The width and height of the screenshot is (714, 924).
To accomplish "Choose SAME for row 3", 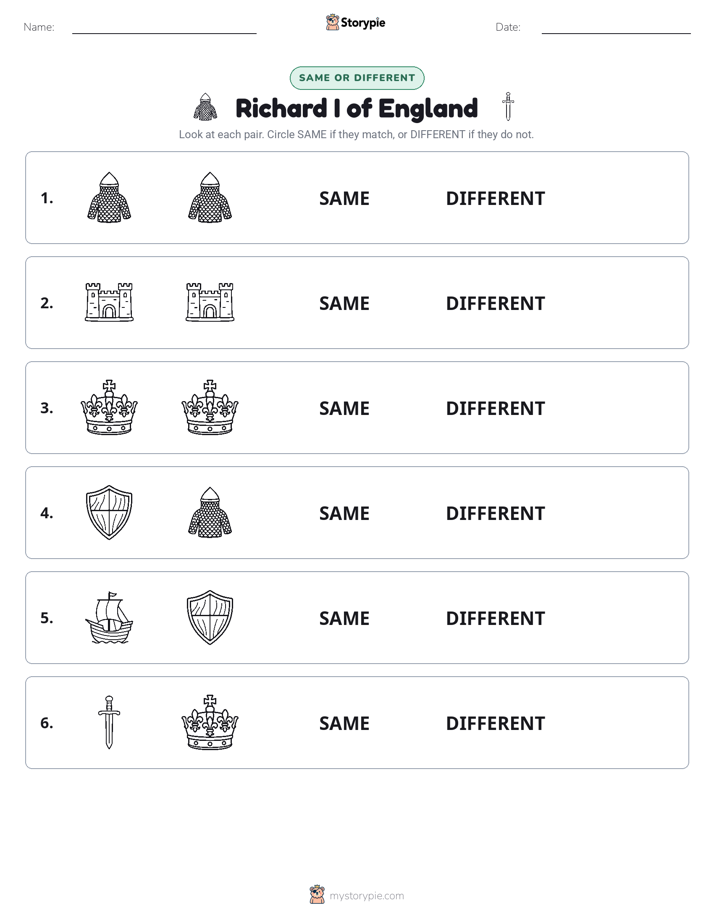I will [344, 408].
